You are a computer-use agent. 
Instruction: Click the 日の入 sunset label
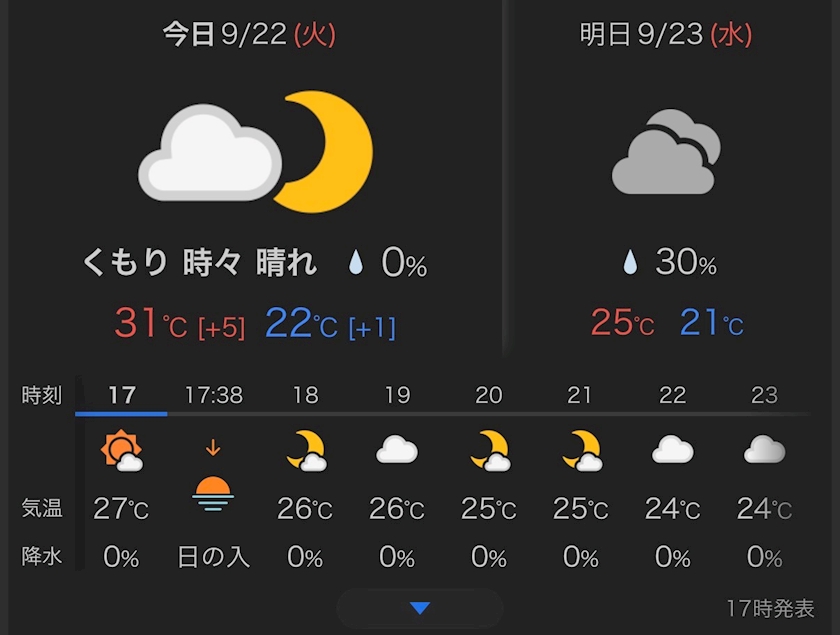[213, 557]
